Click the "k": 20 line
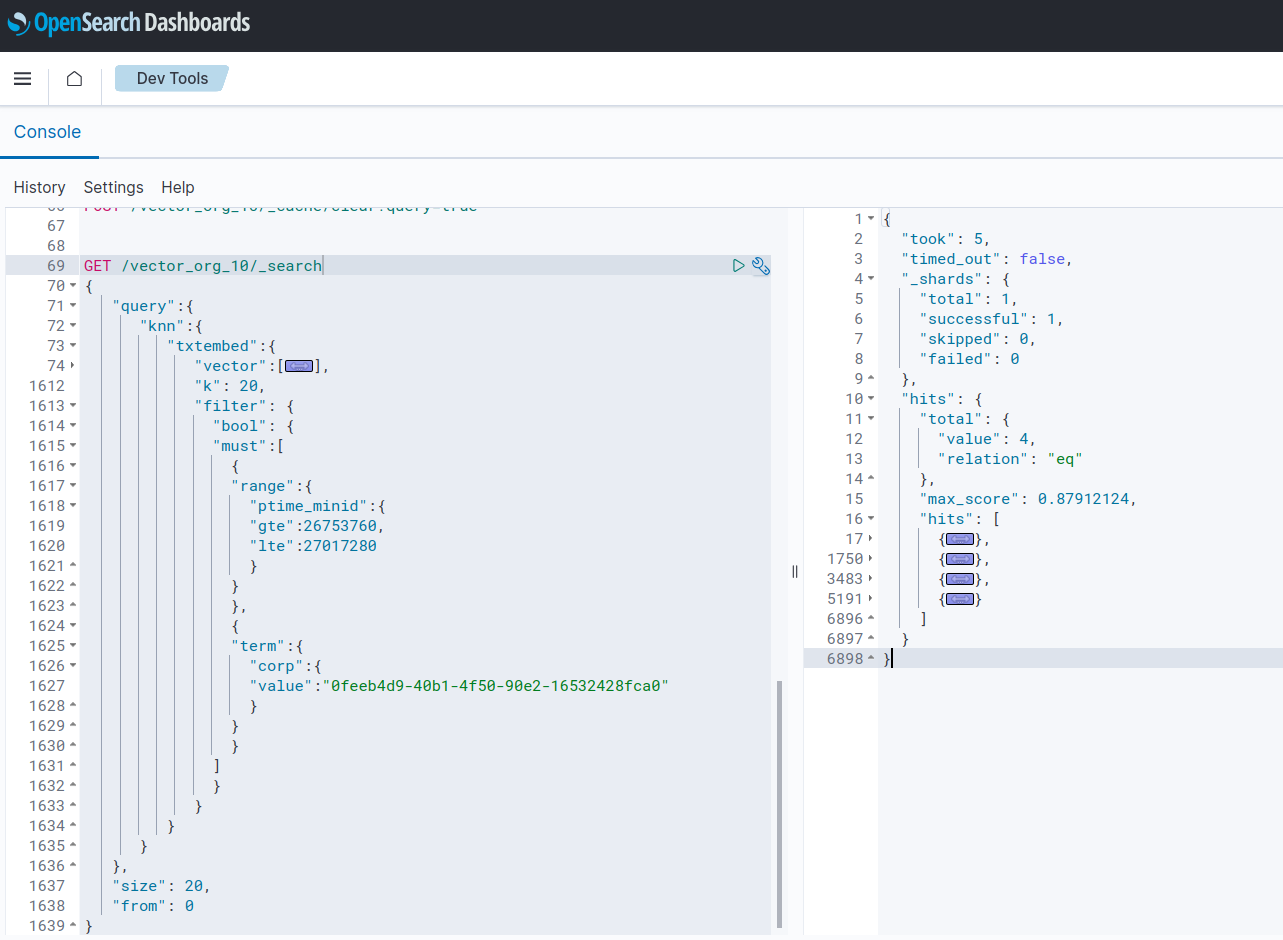The height and width of the screenshot is (940, 1283). click(x=230, y=386)
